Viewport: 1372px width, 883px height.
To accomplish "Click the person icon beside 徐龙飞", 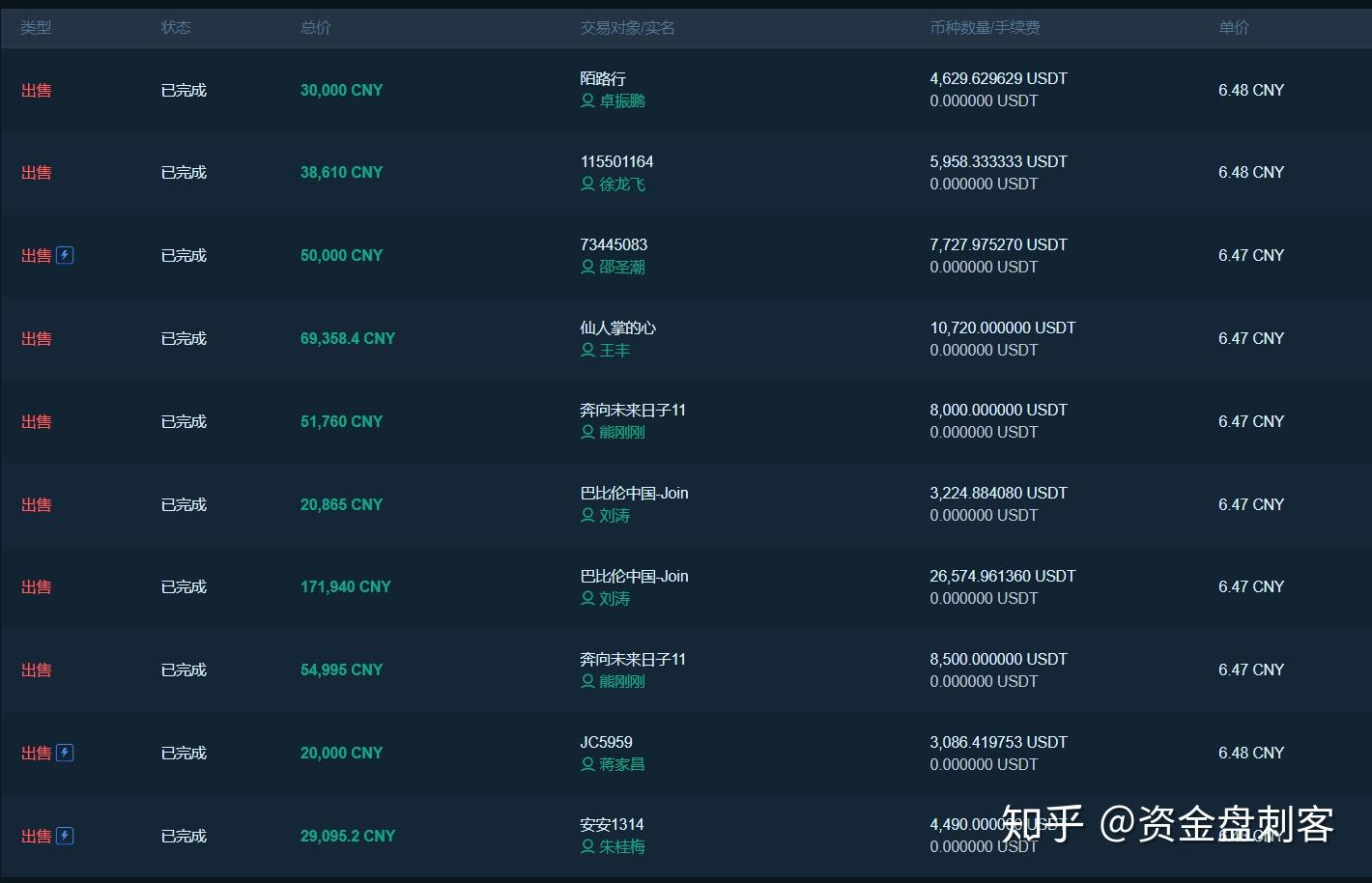I will (x=587, y=184).
